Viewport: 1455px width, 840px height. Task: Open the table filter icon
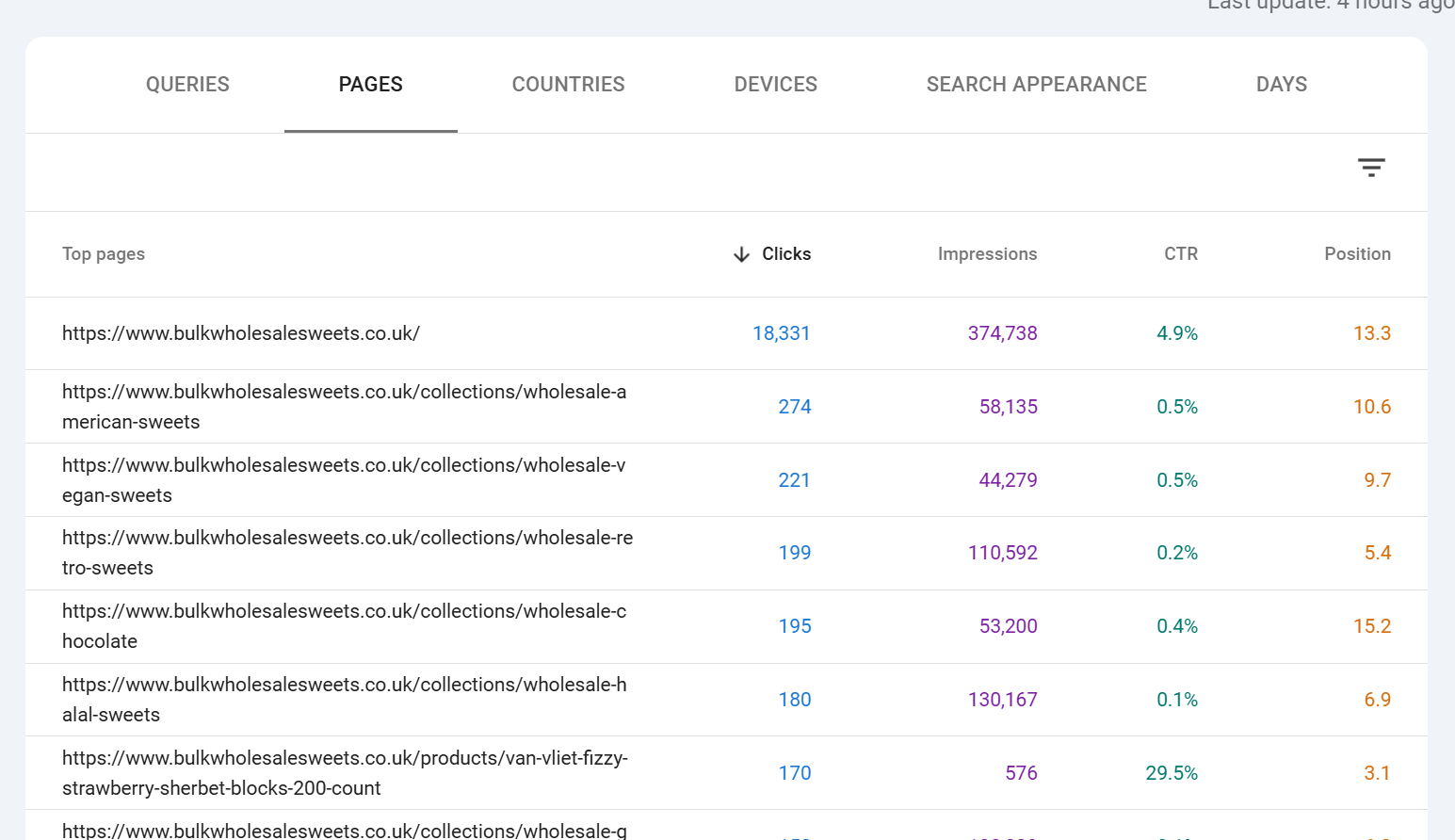1371,168
